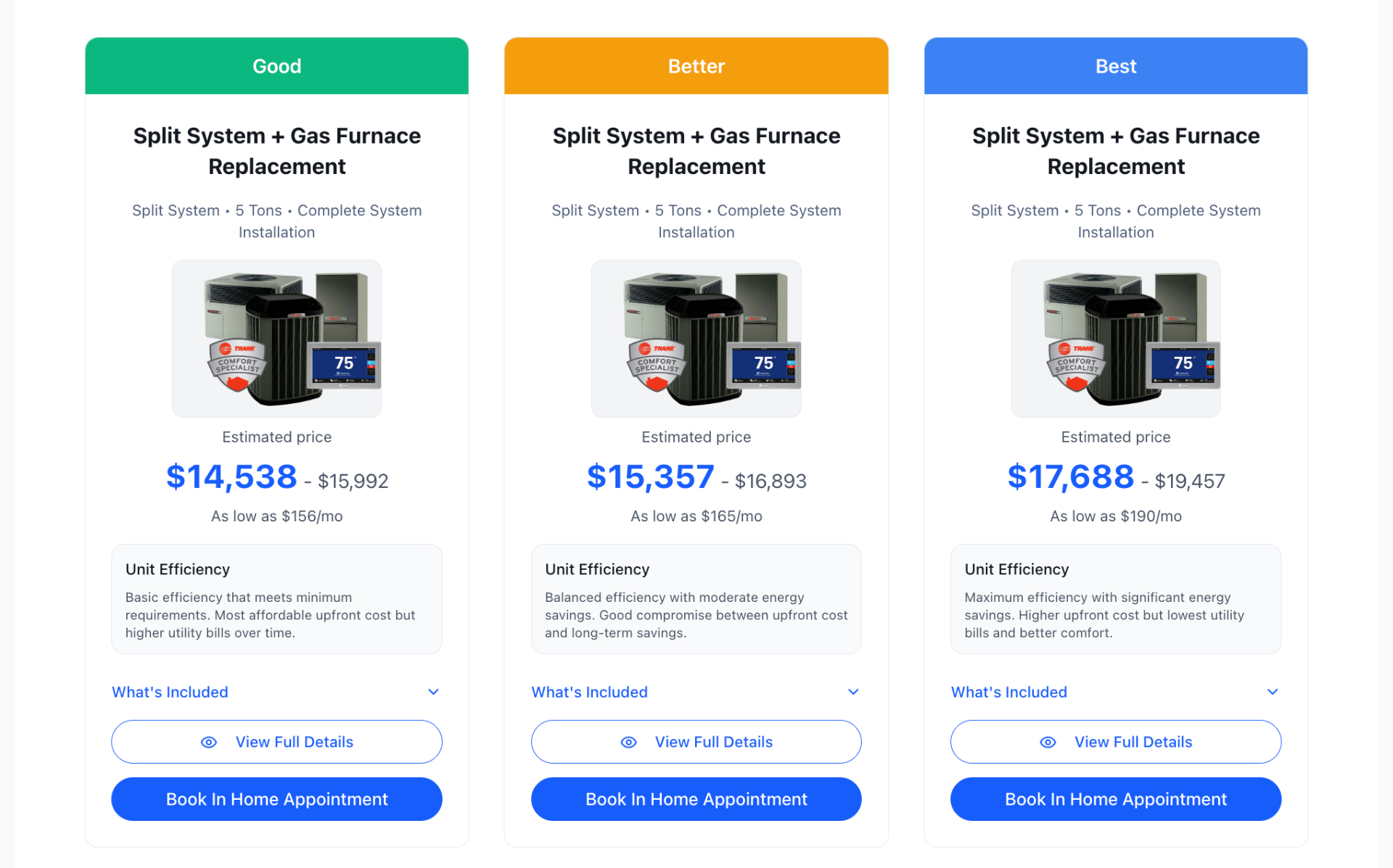
Task: View Full Details of the Good plan
Action: click(x=294, y=742)
